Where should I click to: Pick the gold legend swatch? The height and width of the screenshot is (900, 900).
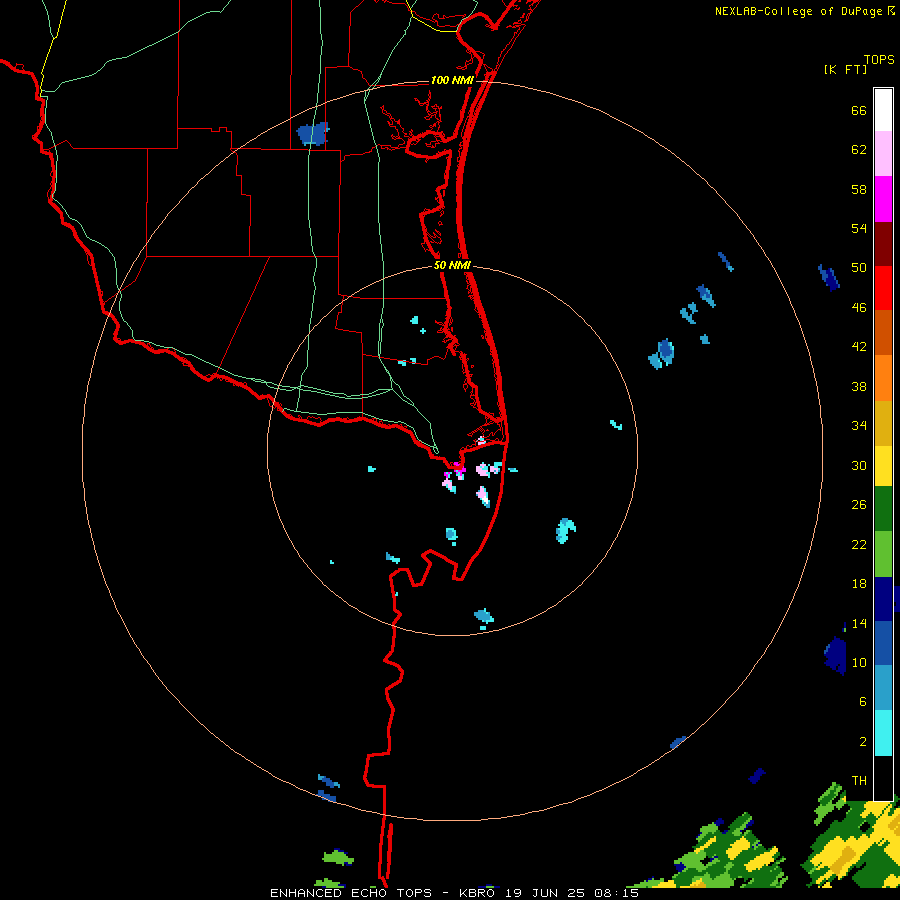tap(883, 422)
